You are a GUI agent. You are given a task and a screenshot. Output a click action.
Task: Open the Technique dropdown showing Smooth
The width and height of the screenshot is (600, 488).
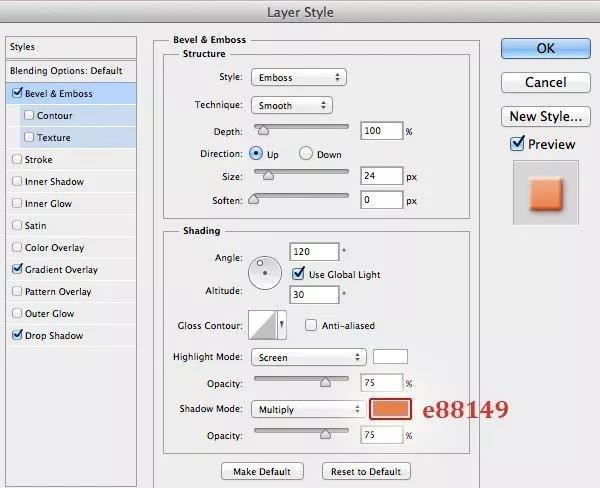(292, 105)
